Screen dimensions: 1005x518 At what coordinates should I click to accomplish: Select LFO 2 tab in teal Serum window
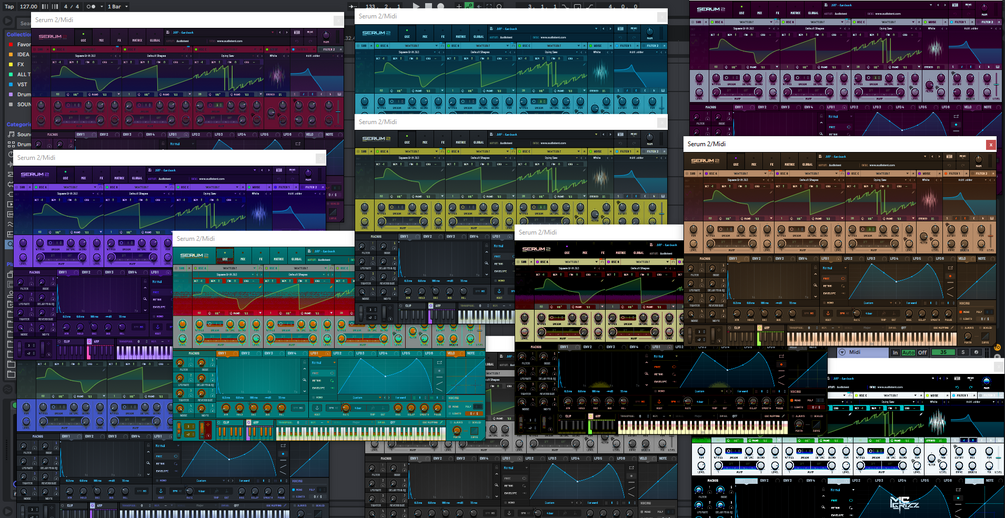[x=344, y=353]
